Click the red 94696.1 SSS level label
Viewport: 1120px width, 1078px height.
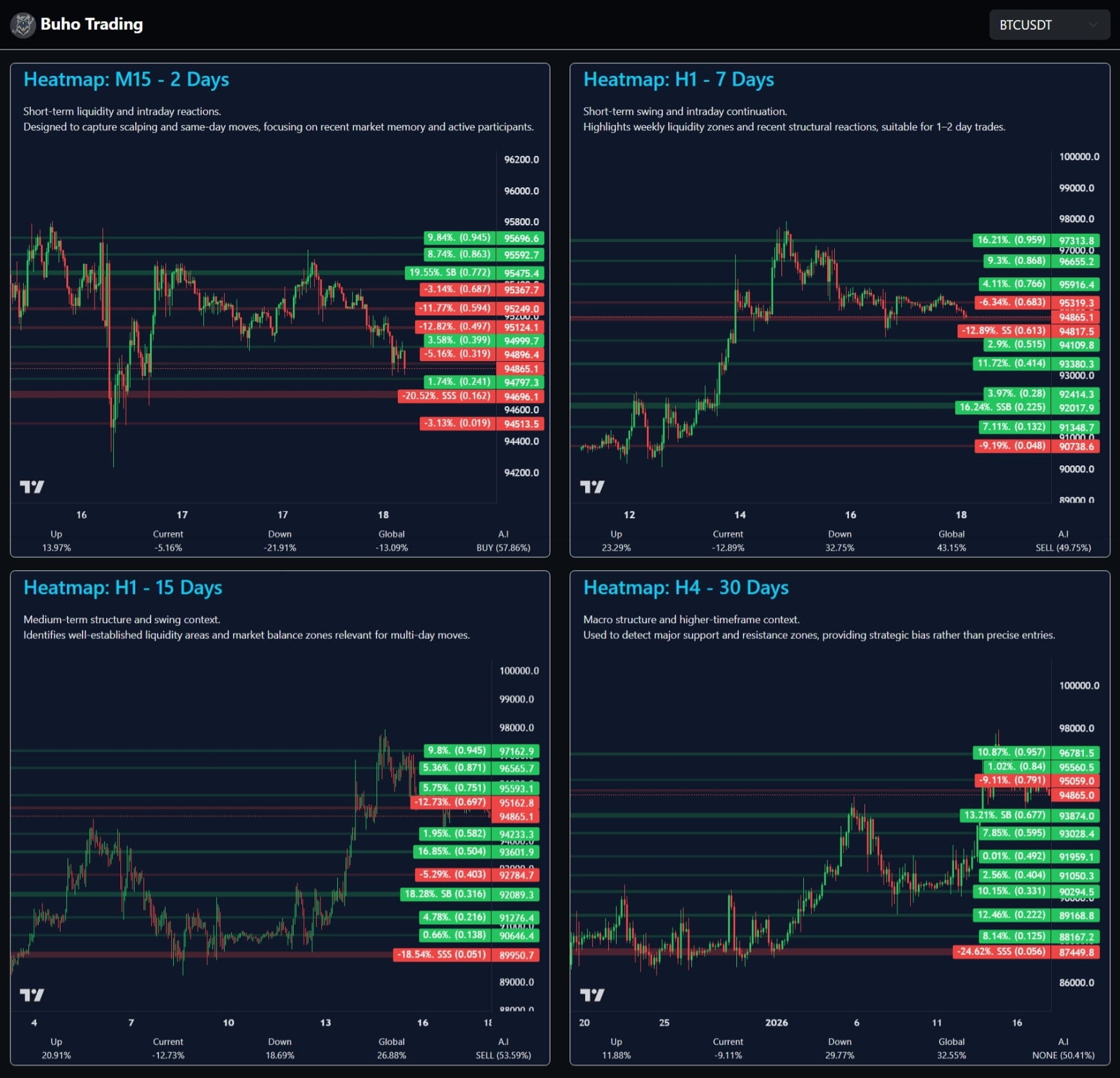click(x=521, y=396)
